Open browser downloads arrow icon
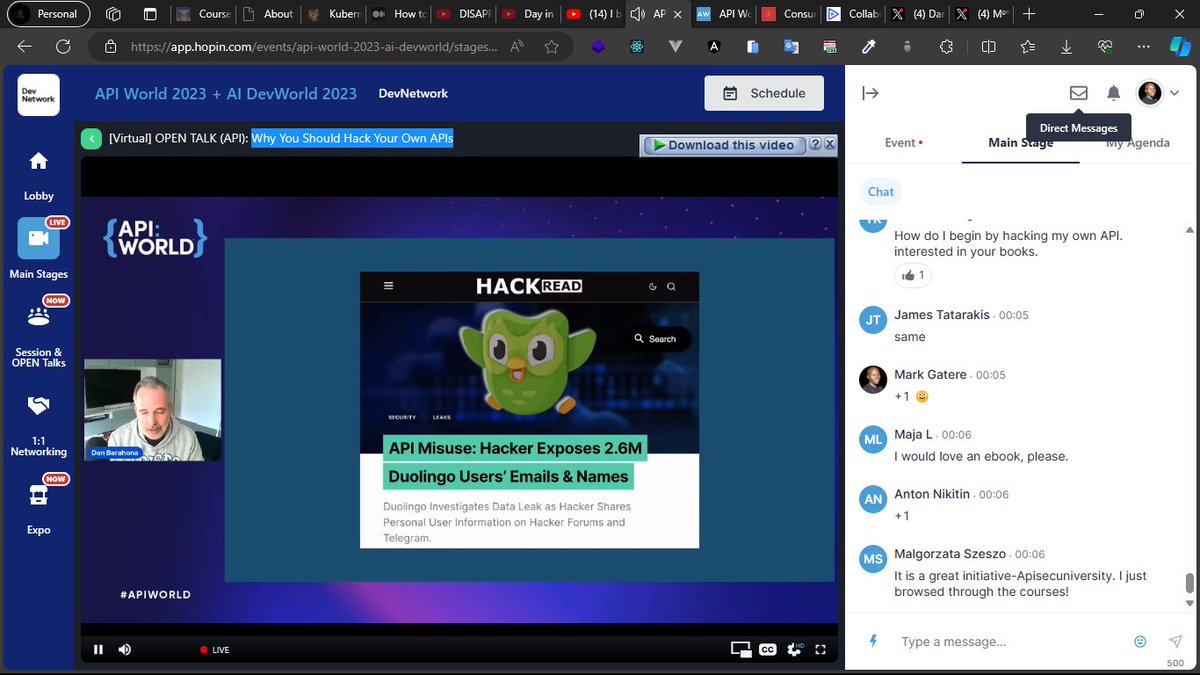Image resolution: width=1200 pixels, height=675 pixels. [1066, 46]
